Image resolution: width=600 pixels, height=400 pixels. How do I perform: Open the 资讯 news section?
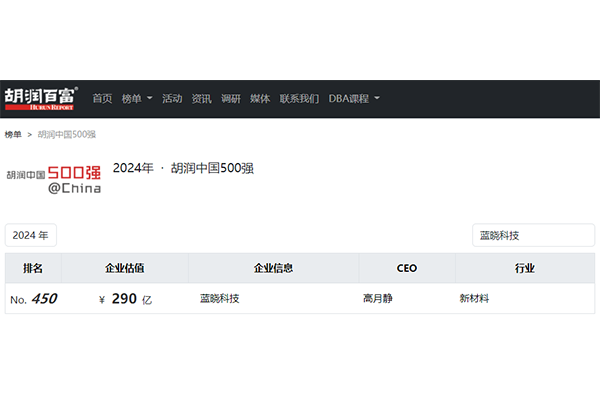click(x=201, y=99)
